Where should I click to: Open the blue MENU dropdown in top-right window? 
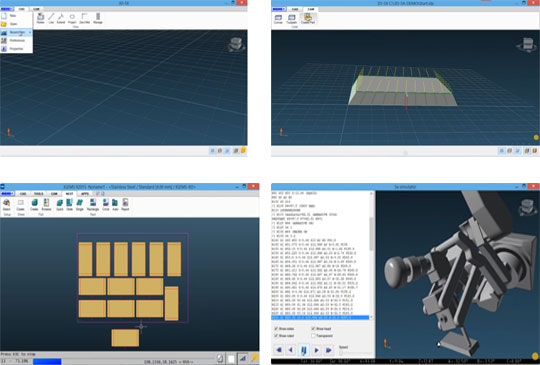coord(279,9)
